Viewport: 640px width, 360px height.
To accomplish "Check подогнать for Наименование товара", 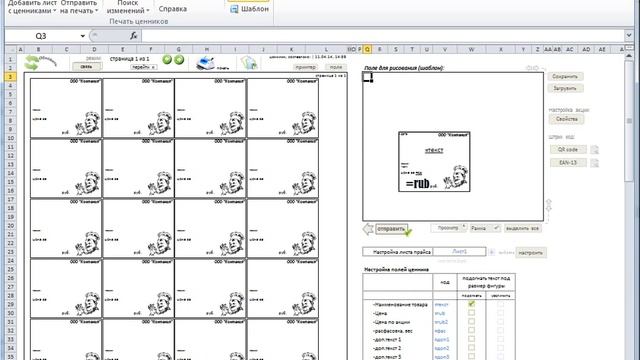I will (471, 304).
